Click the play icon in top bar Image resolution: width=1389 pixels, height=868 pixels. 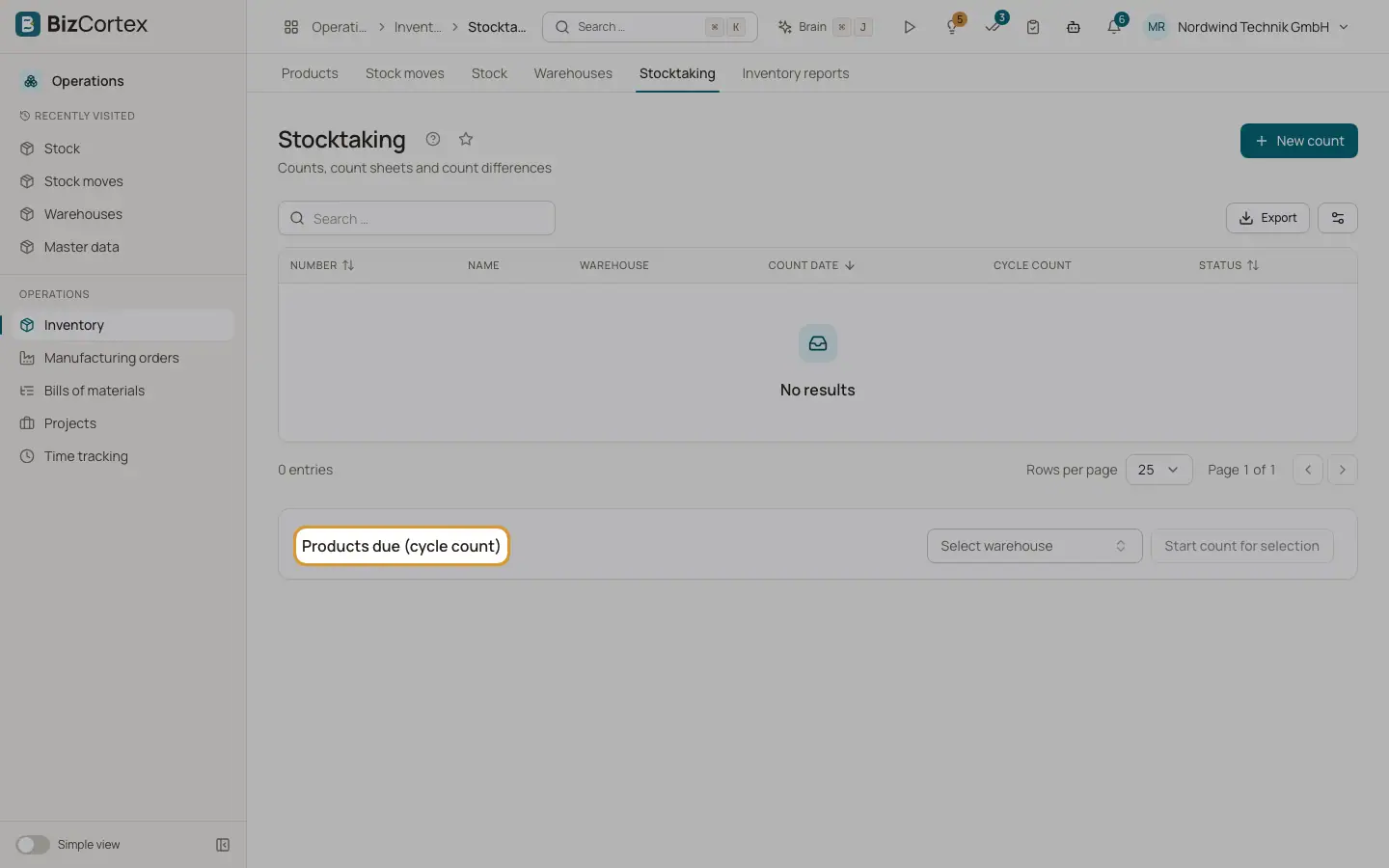tap(909, 27)
